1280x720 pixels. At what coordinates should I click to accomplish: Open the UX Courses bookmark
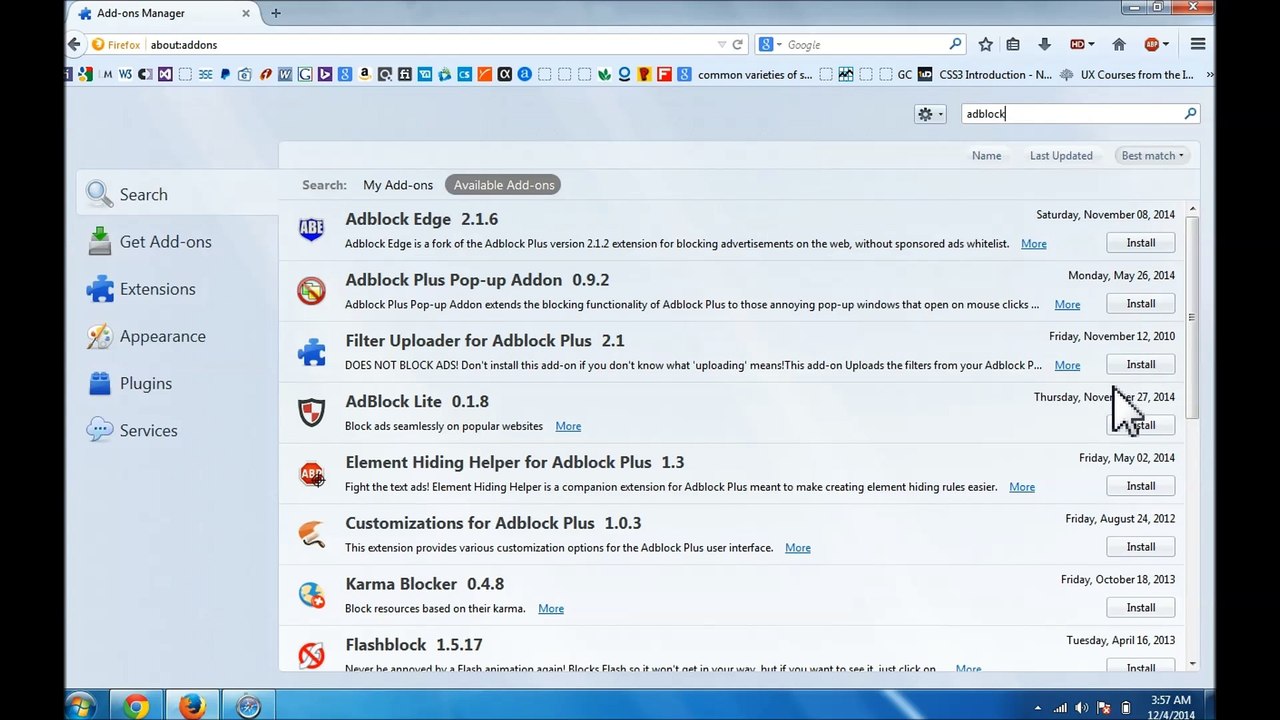click(1127, 74)
